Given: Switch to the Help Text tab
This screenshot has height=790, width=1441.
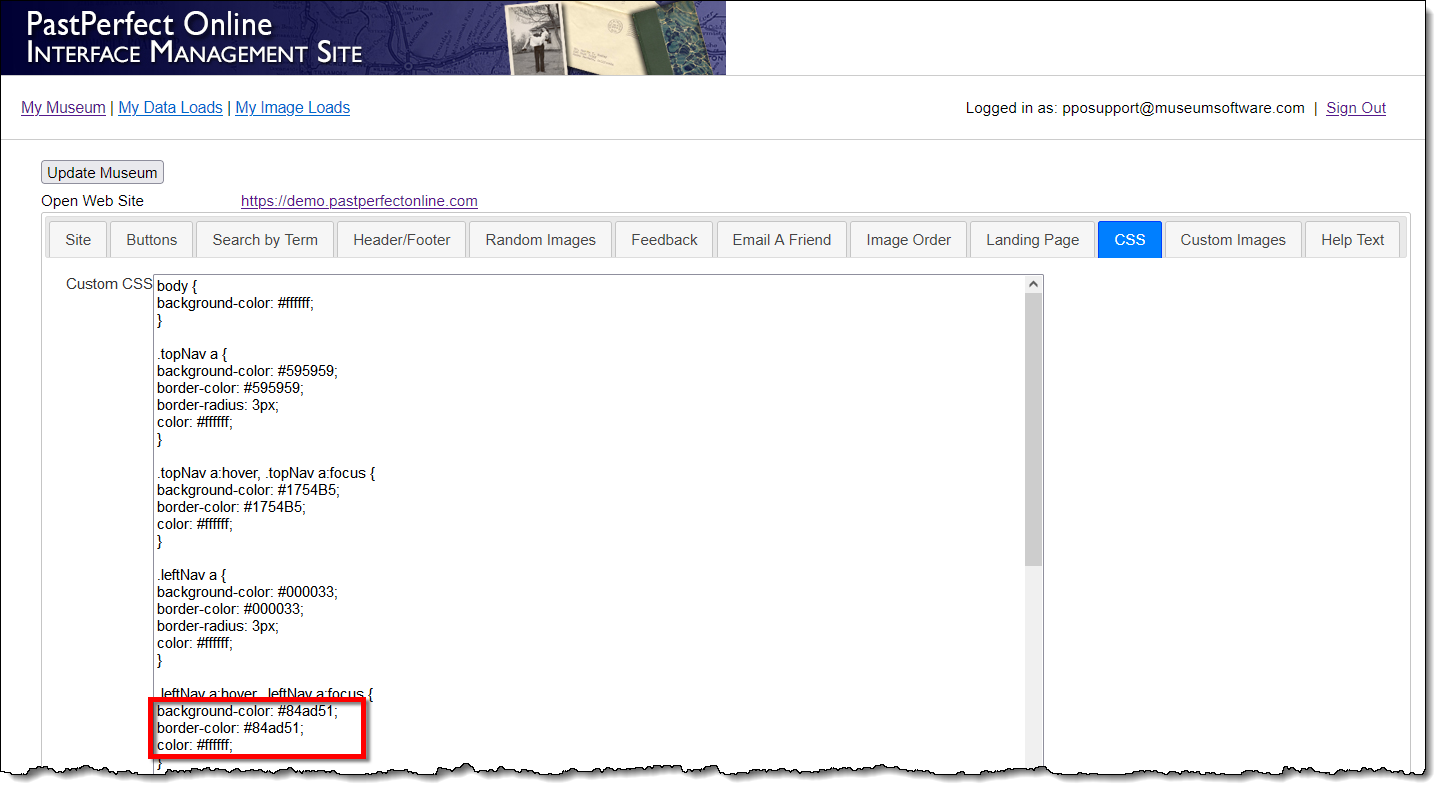Looking at the screenshot, I should pos(1352,239).
